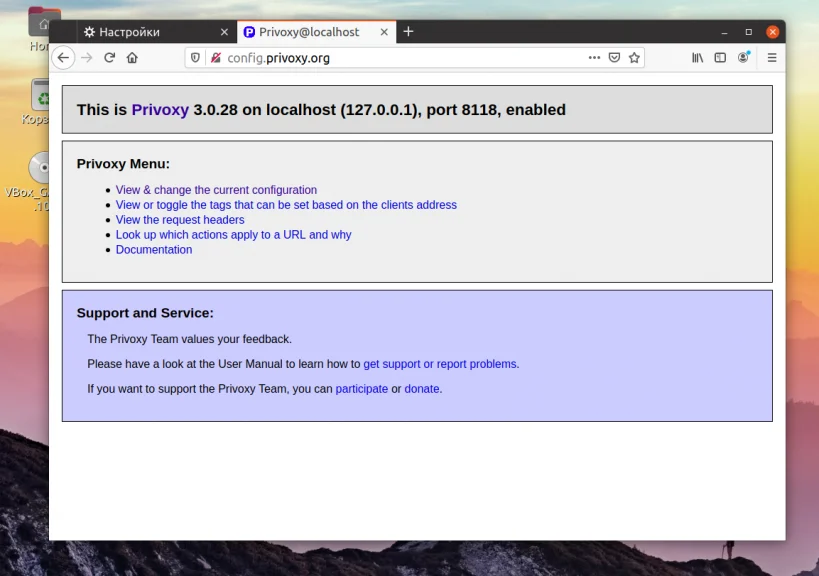Go back using the back arrow button
The image size is (819, 576).
point(63,58)
